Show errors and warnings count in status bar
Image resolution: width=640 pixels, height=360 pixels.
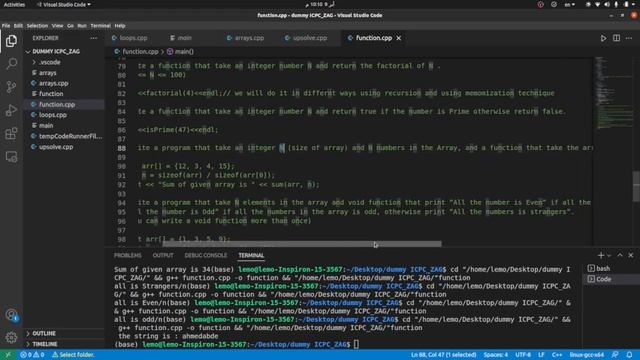32,355
